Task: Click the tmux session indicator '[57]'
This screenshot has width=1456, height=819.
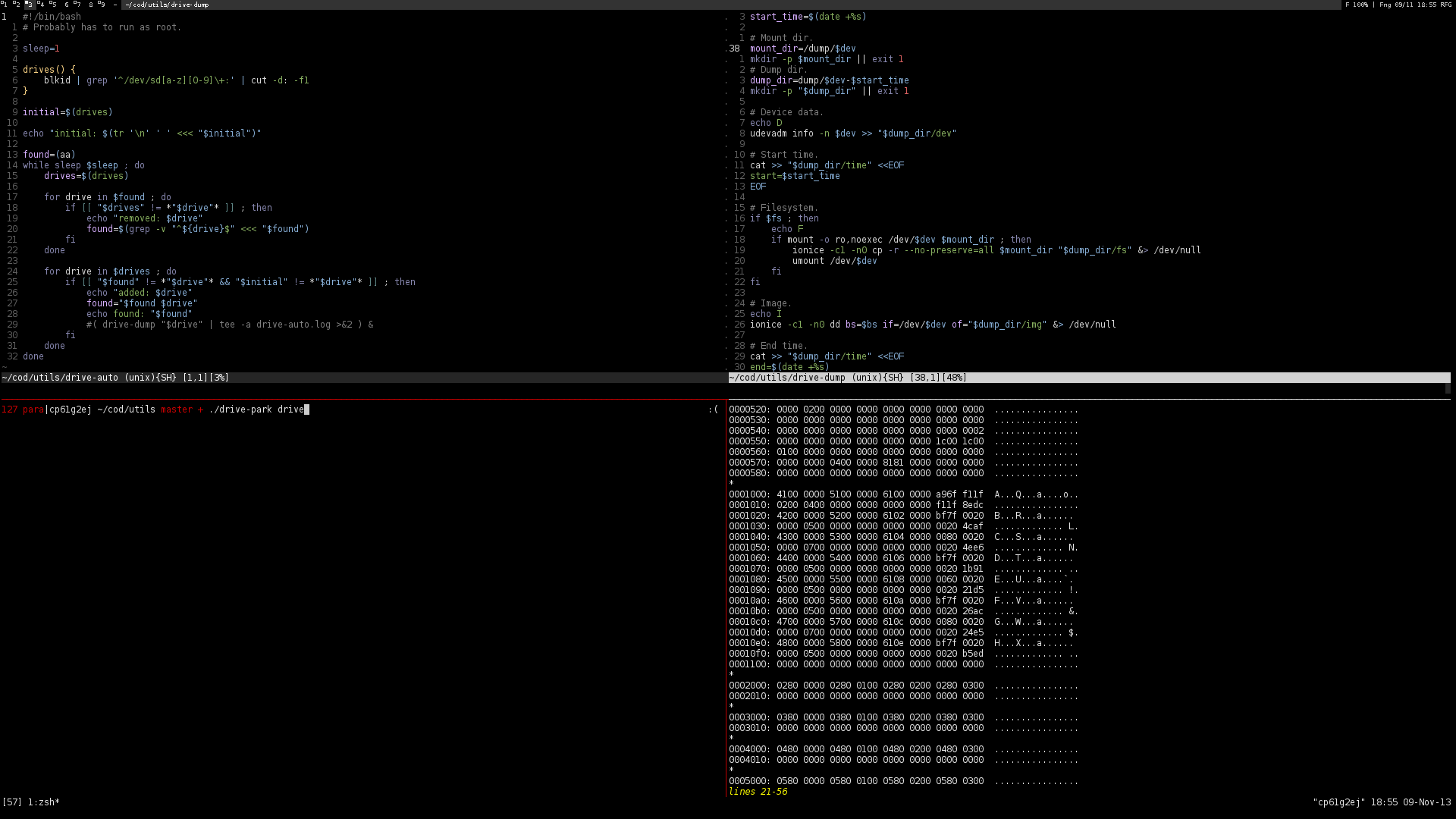Action: pos(12,802)
